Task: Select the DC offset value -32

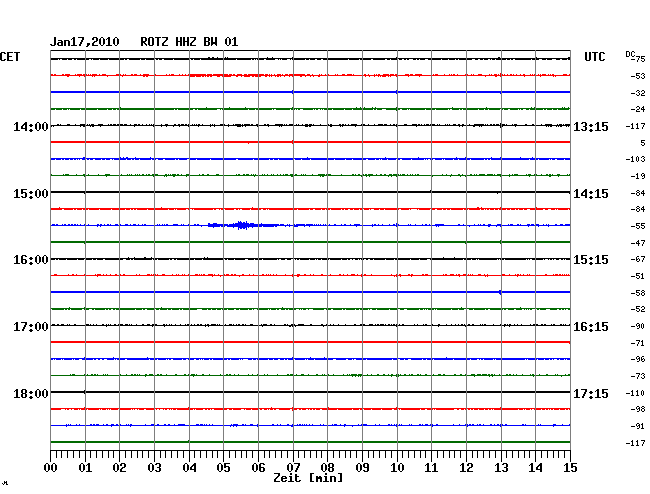Action: [x=638, y=93]
